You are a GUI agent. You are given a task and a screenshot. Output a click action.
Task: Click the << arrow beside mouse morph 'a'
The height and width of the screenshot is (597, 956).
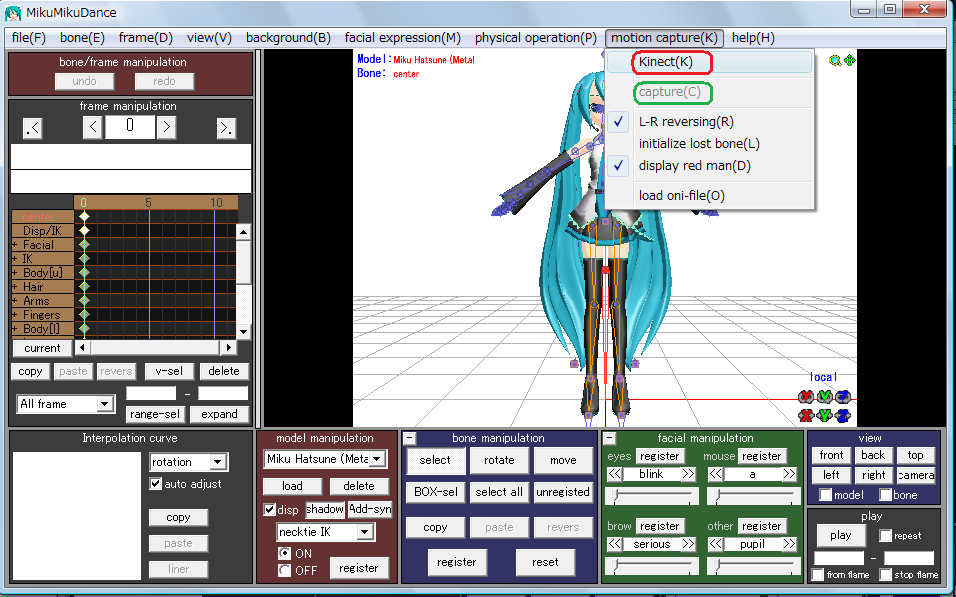click(715, 474)
